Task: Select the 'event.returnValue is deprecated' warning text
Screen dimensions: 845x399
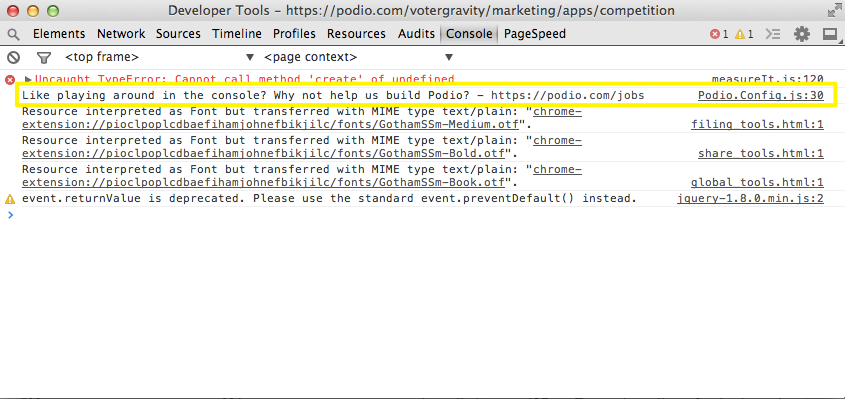Action: (329, 198)
